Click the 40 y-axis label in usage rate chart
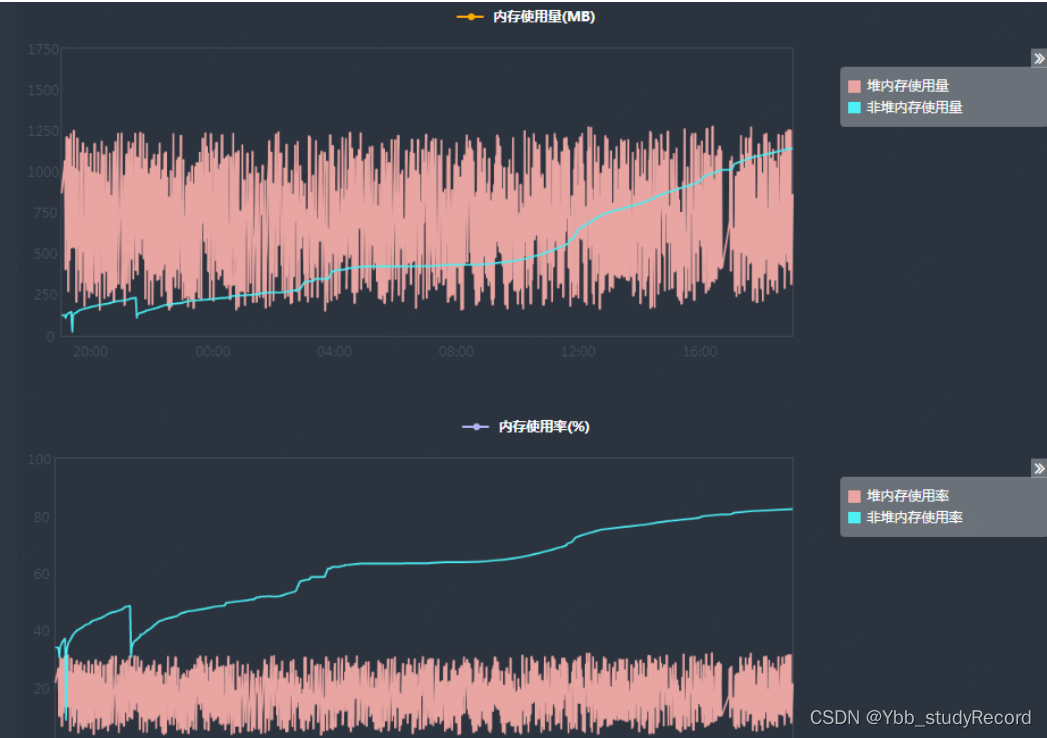Viewport: 1047px width, 738px height. (x=41, y=631)
